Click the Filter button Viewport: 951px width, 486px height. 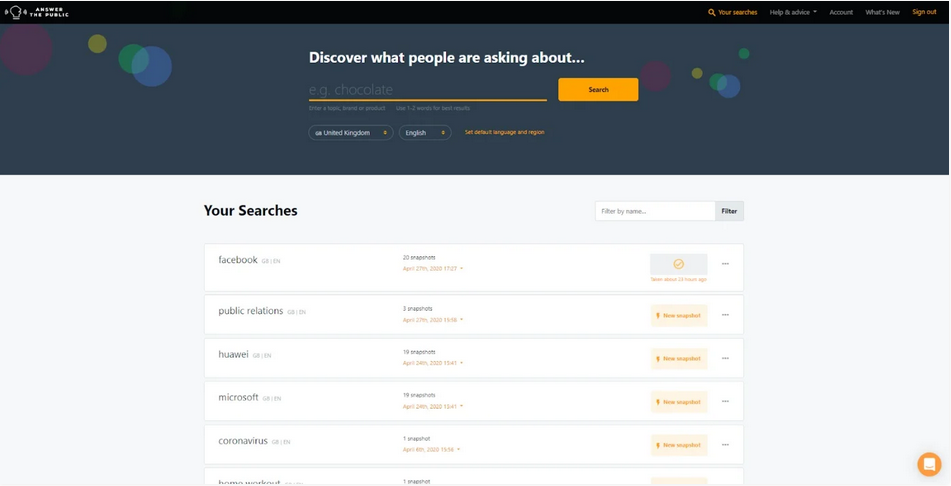(729, 211)
